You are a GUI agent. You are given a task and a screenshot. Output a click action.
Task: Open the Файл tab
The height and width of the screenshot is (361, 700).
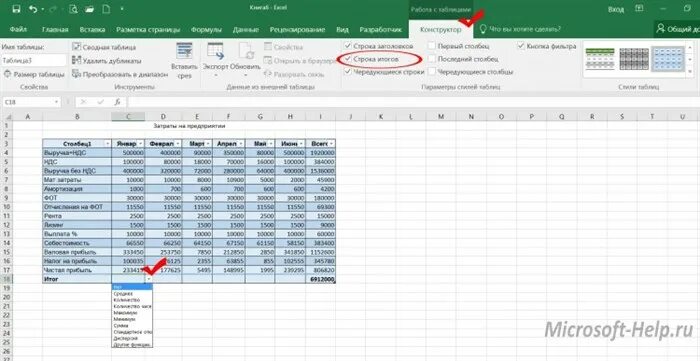(18, 29)
